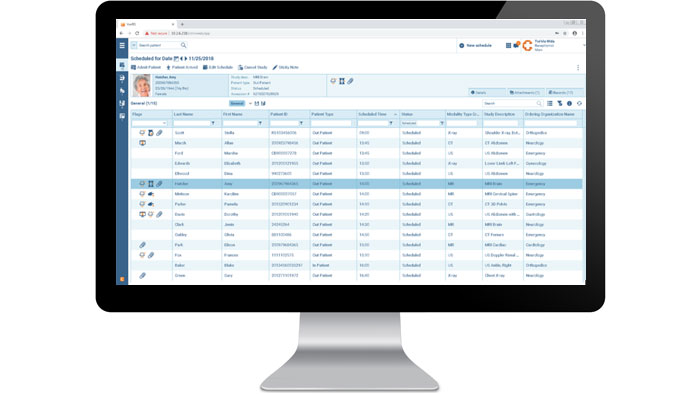Viewport: 700px width, 394px height.
Task: Clear filters with funnel icon
Action: coord(560,104)
